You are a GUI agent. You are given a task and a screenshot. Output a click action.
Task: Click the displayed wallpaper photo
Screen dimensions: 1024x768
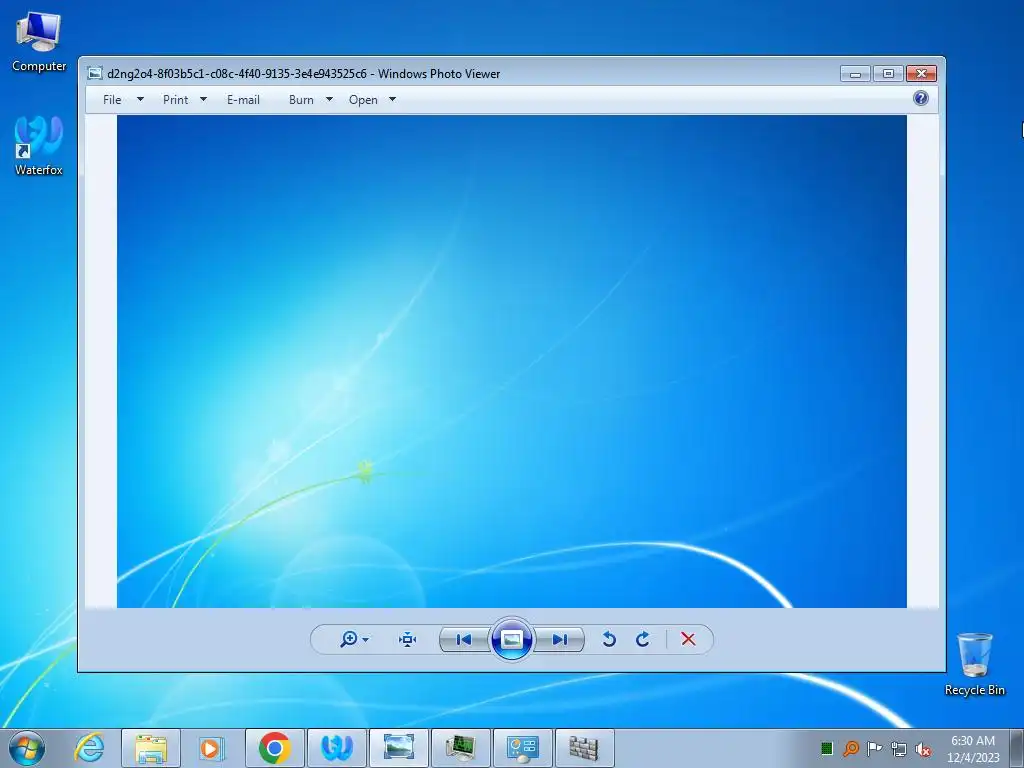(511, 361)
